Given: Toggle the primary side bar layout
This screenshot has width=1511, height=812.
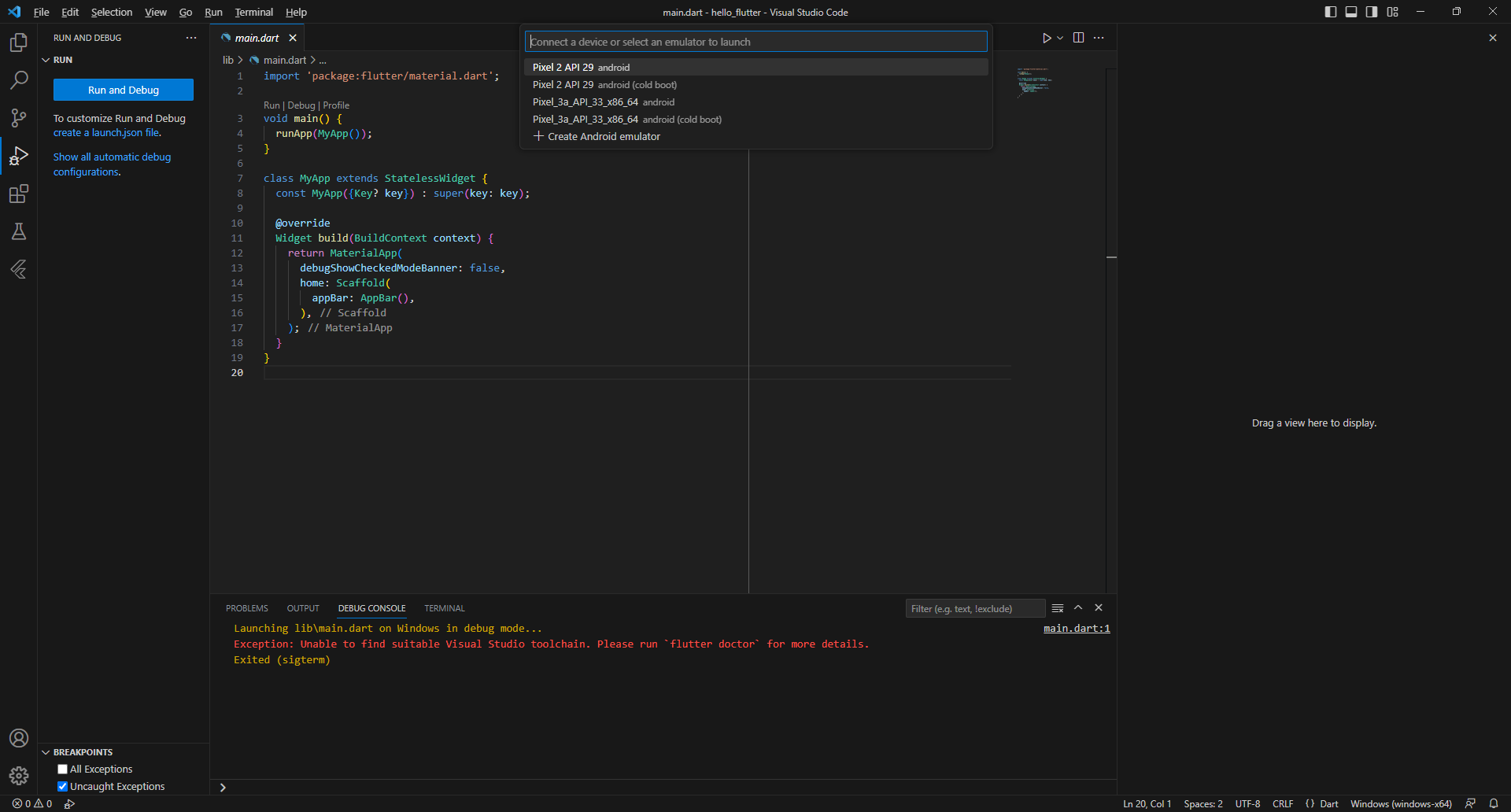Looking at the screenshot, I should click(x=1331, y=12).
